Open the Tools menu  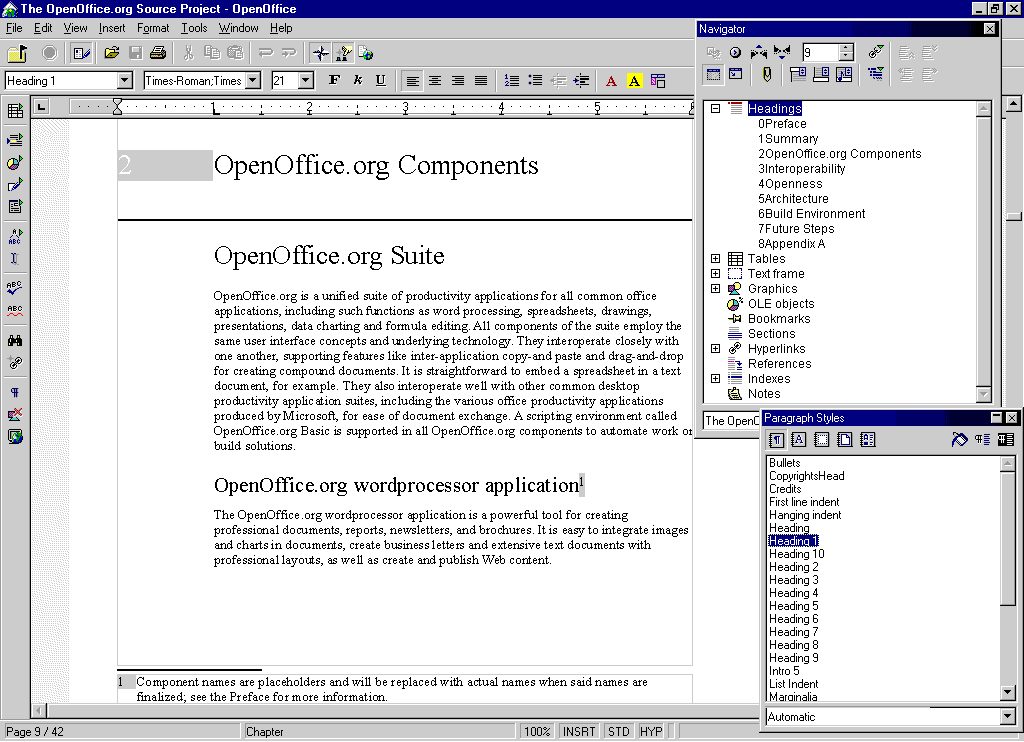click(x=194, y=28)
